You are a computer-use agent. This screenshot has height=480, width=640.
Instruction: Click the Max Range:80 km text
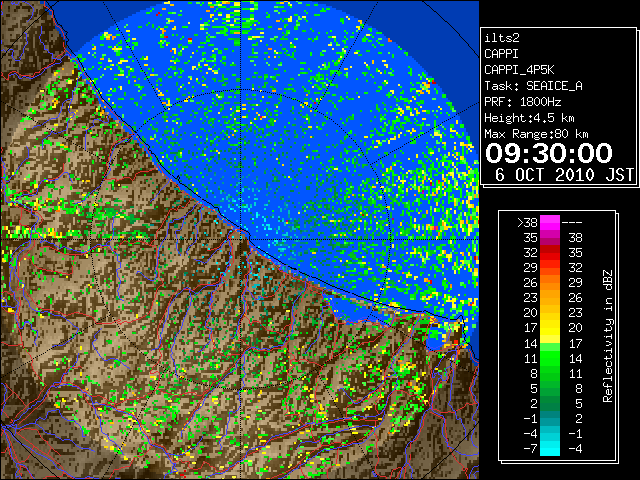[536, 134]
